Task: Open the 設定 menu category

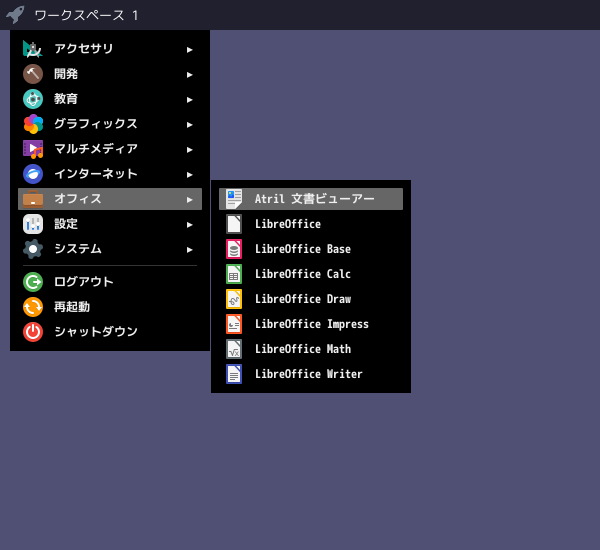Action: 110,224
